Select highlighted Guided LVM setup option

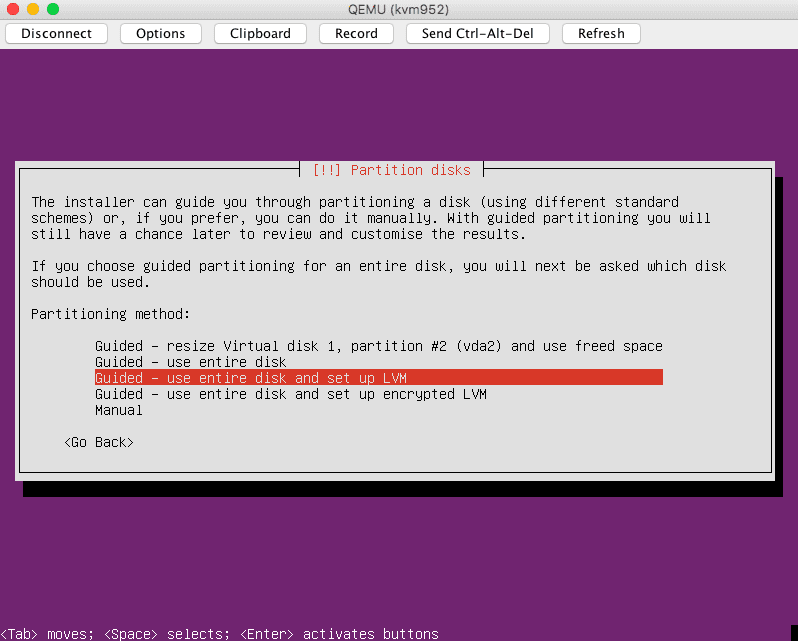coord(378,378)
